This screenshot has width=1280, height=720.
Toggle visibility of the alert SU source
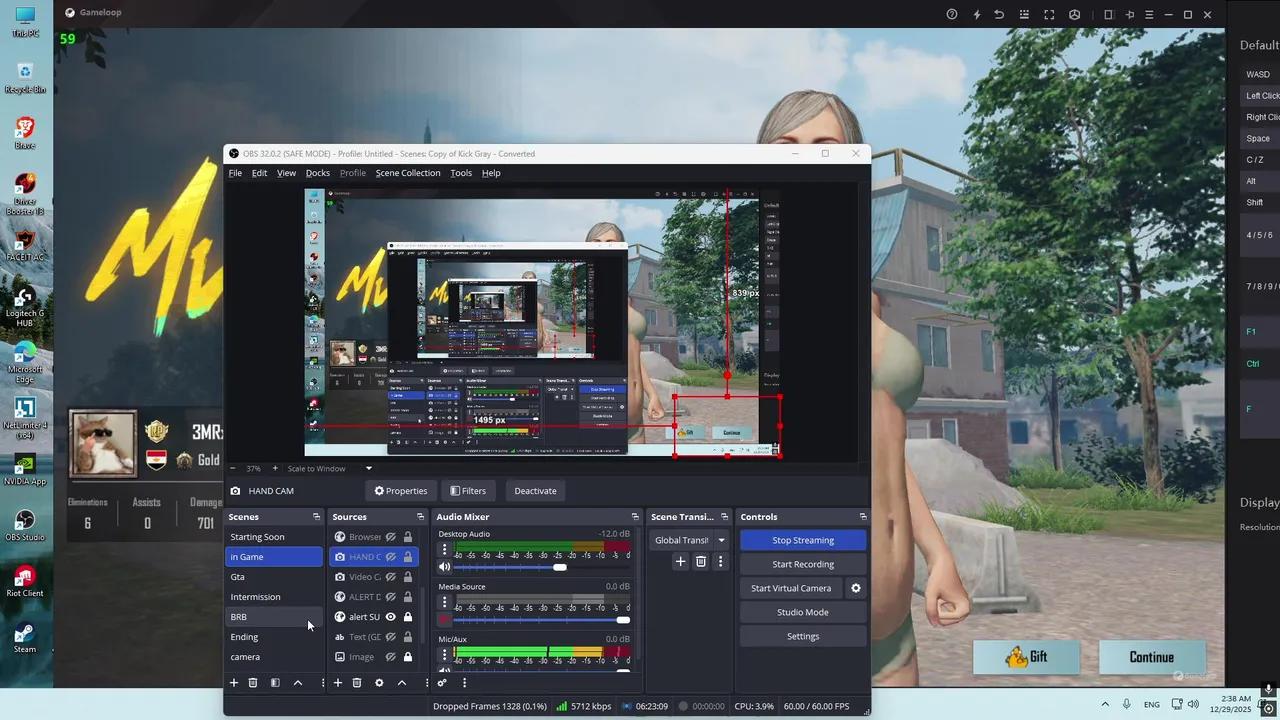(390, 616)
